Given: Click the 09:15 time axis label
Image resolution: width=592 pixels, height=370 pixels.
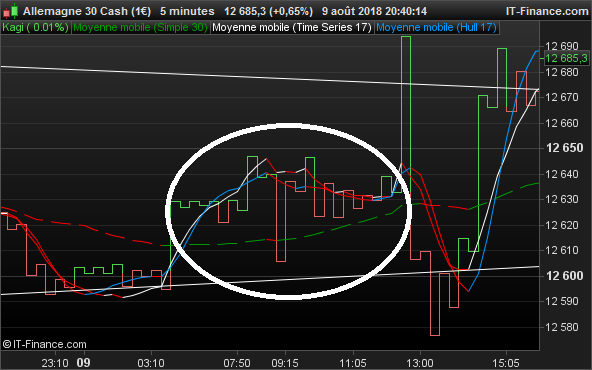Looking at the screenshot, I should click(285, 363).
